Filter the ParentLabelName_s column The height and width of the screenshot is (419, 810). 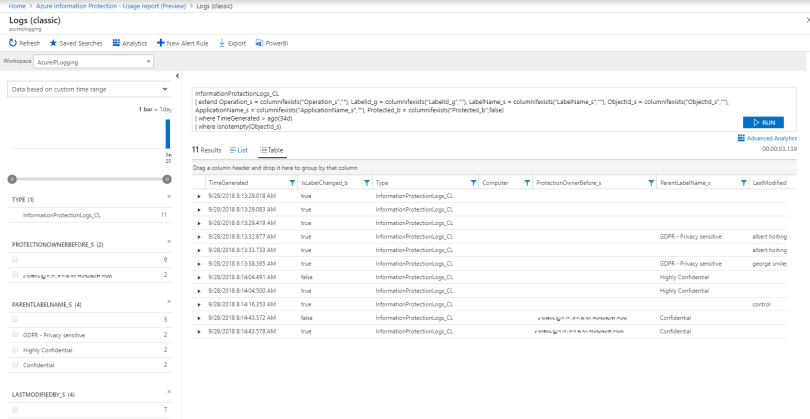point(743,183)
